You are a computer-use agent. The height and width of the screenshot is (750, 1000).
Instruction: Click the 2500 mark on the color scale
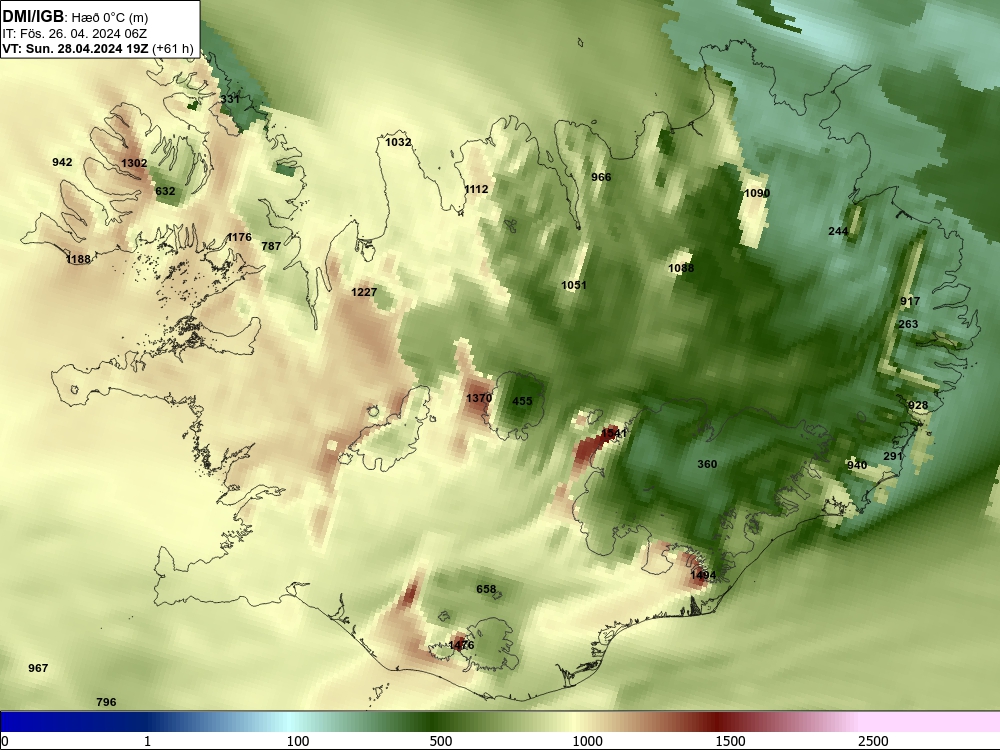pos(873,741)
